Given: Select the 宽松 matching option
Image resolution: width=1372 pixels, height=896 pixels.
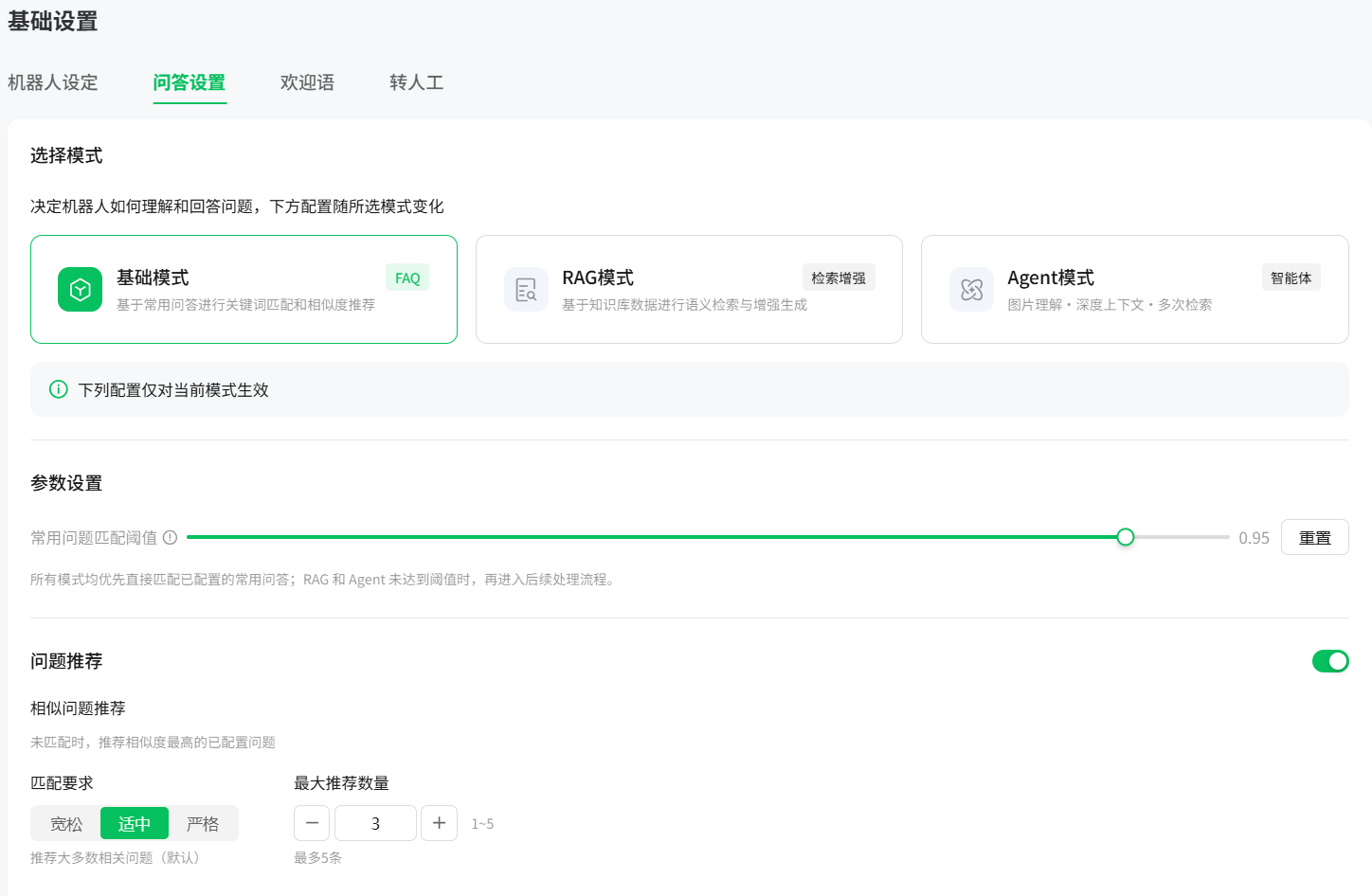Looking at the screenshot, I should (x=66, y=823).
